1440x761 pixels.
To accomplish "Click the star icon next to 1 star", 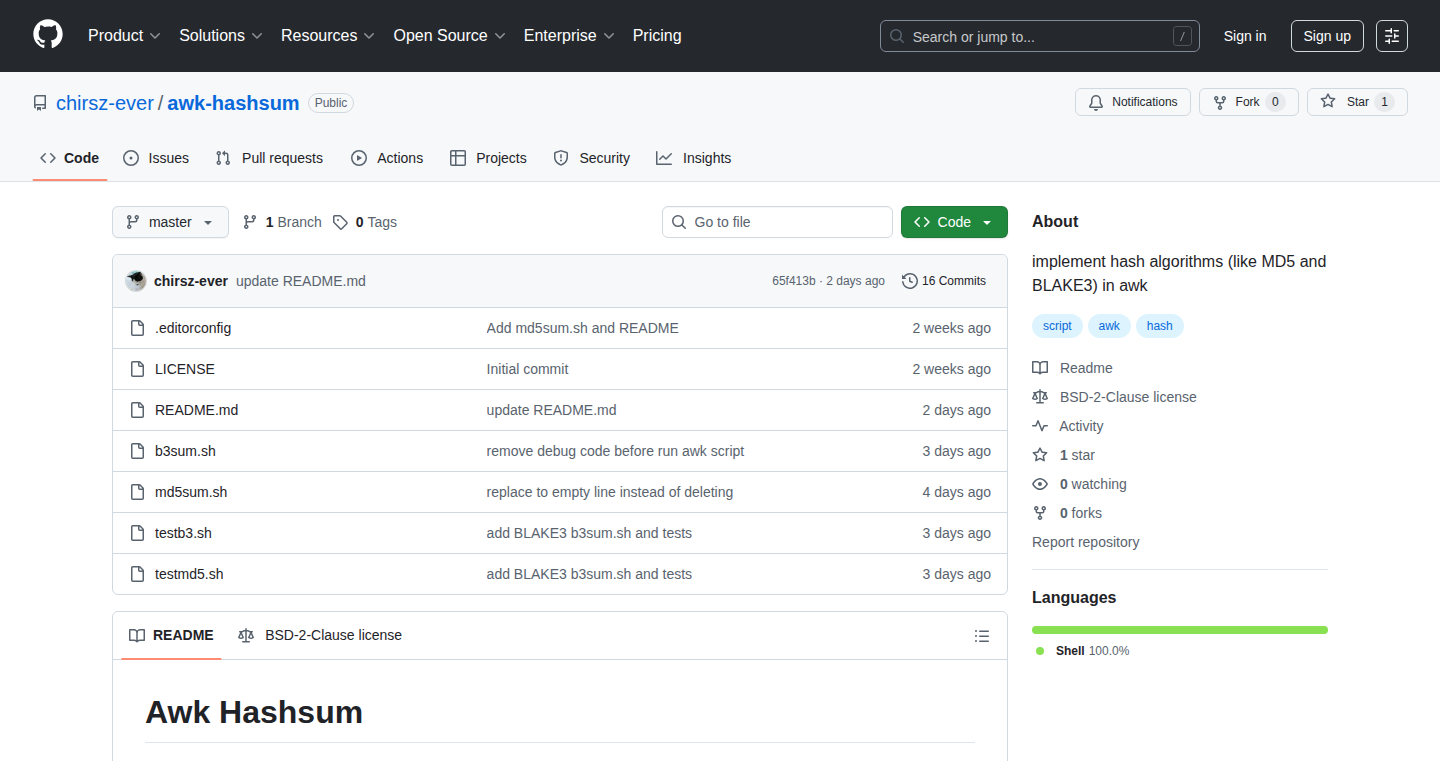I will 1040,455.
